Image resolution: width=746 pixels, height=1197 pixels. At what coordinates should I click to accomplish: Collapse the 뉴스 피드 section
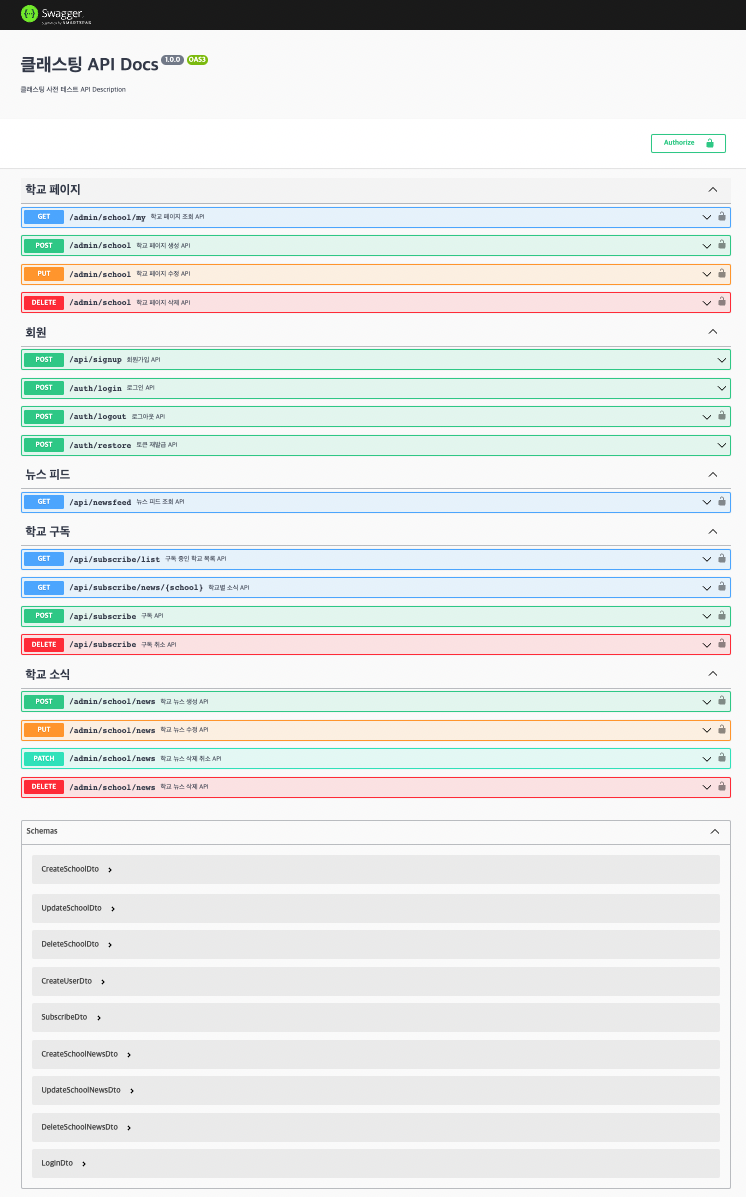(712, 474)
